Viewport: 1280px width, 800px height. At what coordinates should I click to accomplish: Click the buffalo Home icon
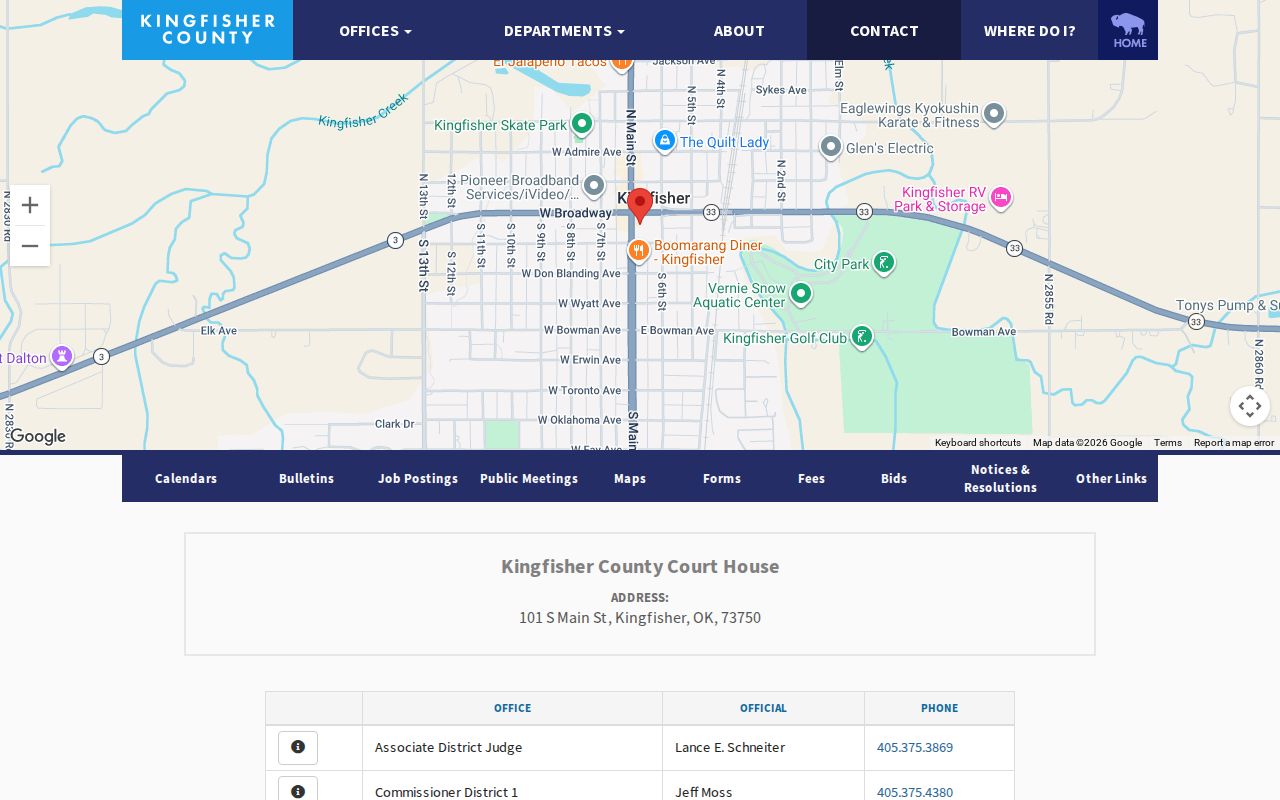[x=1128, y=30]
